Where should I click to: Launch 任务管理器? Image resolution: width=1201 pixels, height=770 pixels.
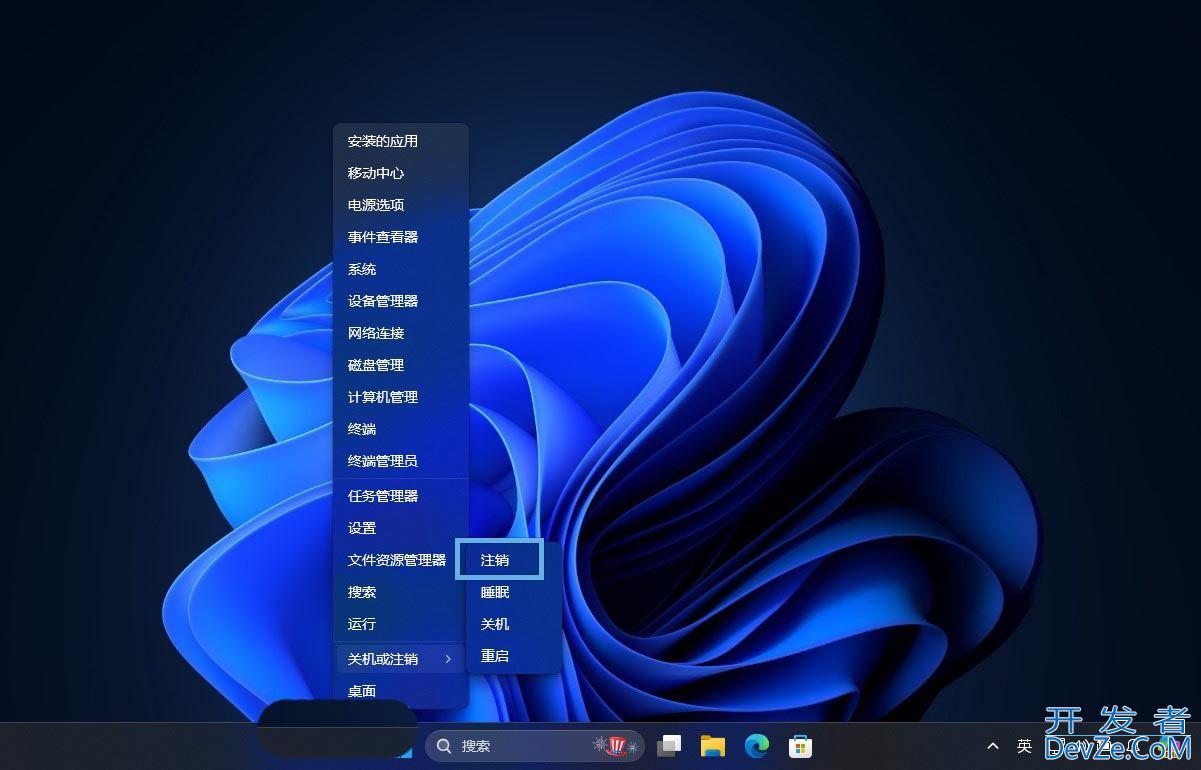click(400, 496)
